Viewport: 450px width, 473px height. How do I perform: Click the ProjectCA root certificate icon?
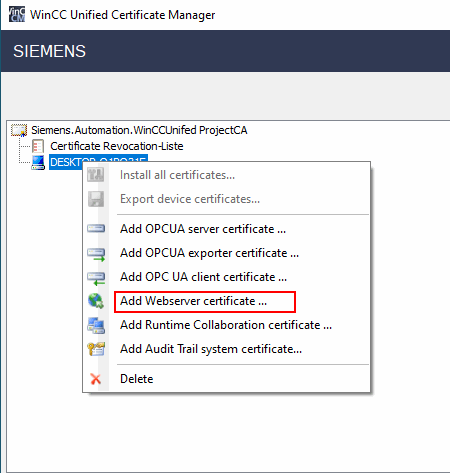tap(19, 130)
